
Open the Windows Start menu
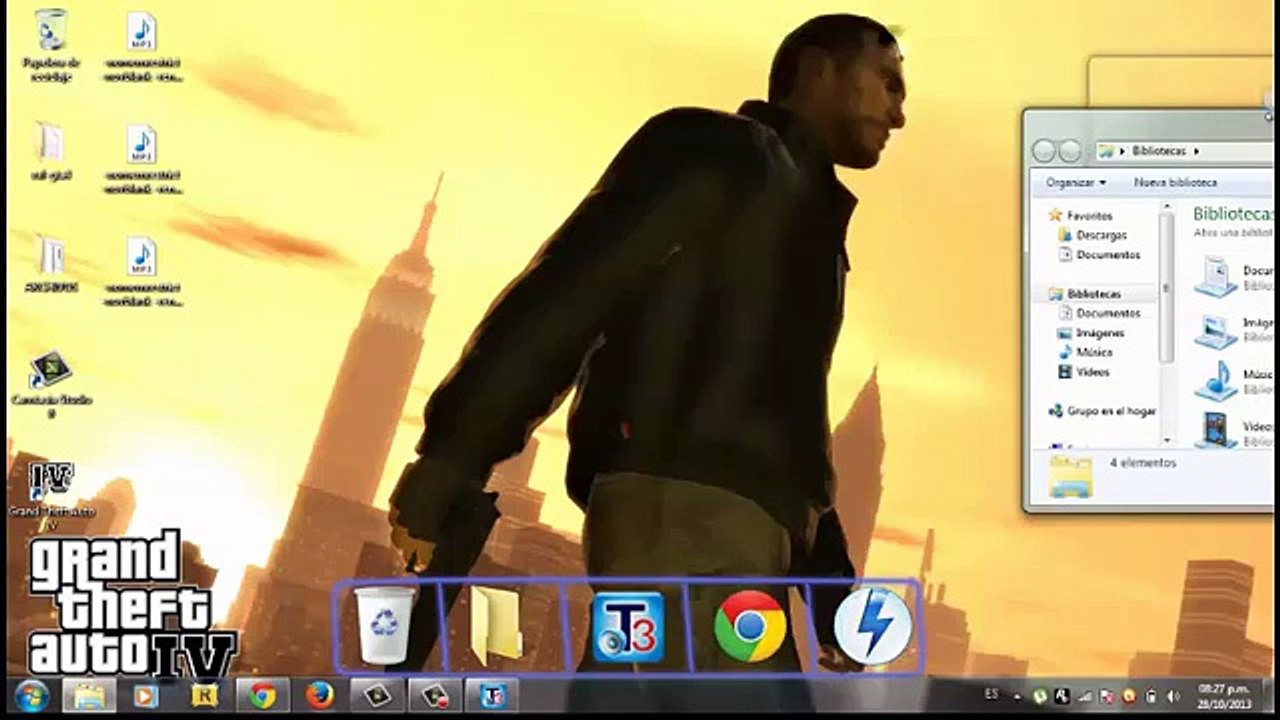[x=32, y=695]
